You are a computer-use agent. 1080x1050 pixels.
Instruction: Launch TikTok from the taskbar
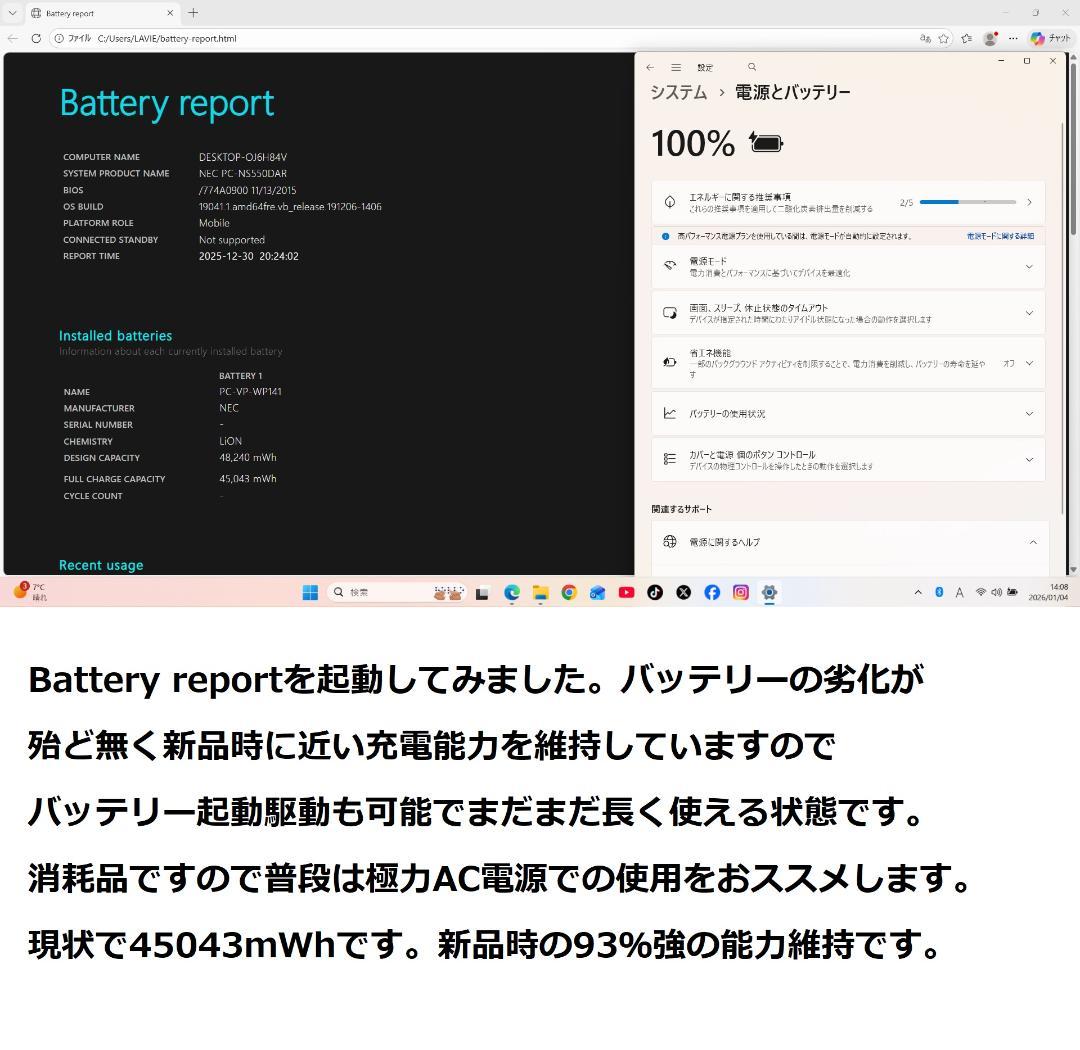[655, 592]
